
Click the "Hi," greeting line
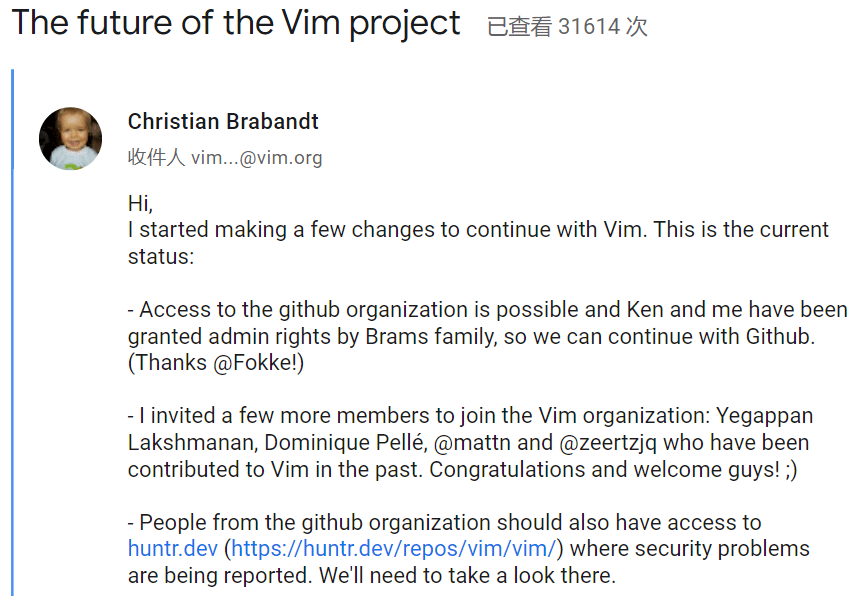140,203
